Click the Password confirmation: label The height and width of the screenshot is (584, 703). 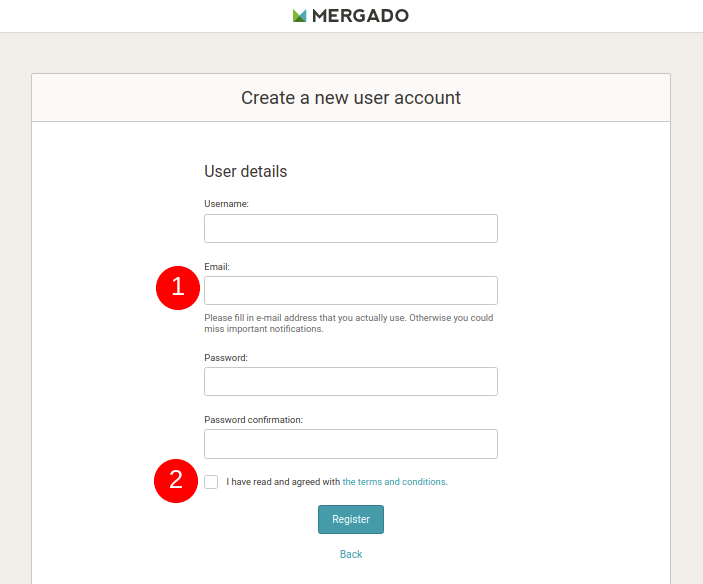coord(253,420)
